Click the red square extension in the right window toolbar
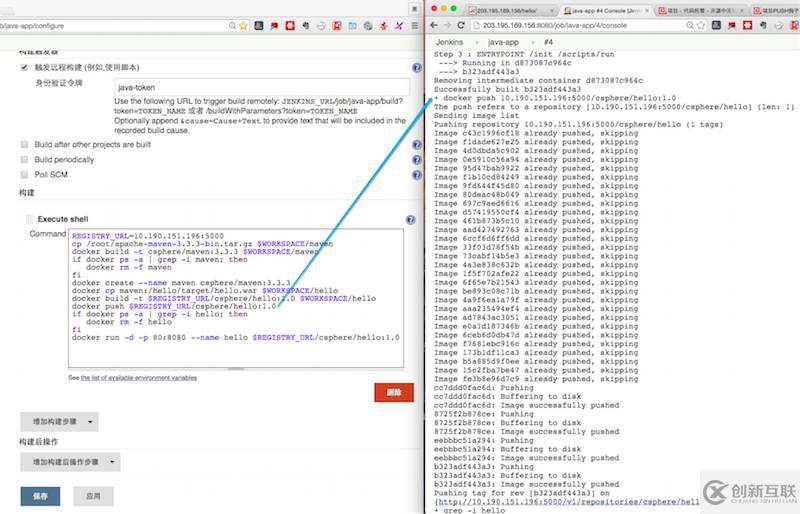This screenshot has height=514, width=800. 747,25
